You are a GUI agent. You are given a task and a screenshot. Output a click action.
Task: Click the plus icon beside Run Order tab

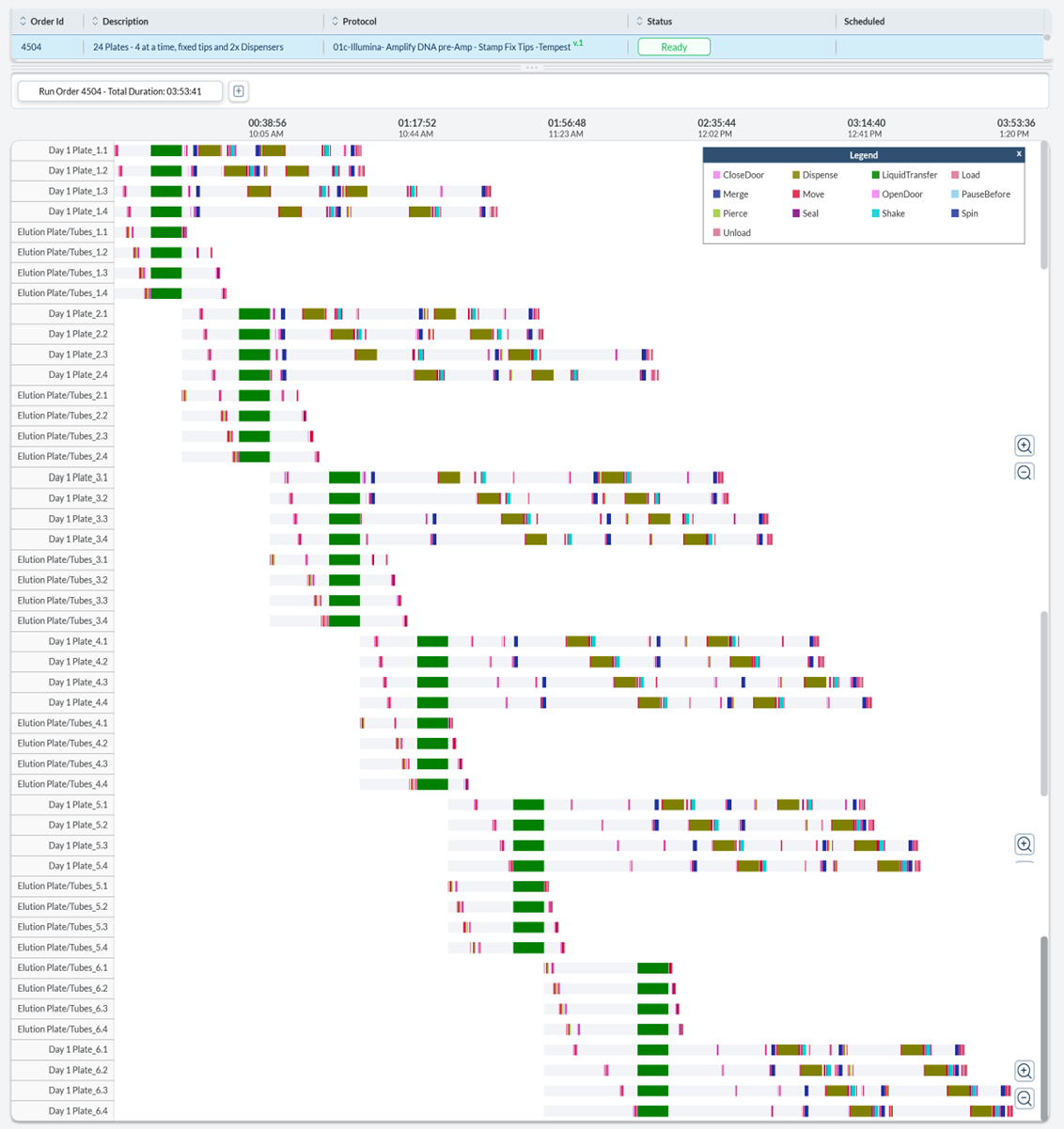[239, 91]
